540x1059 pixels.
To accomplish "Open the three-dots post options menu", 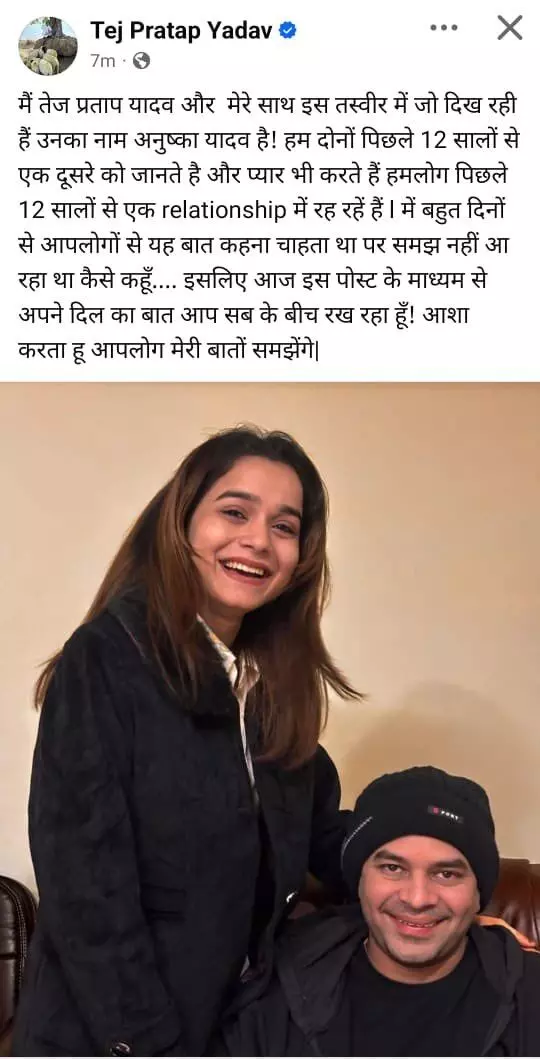I will [444, 29].
